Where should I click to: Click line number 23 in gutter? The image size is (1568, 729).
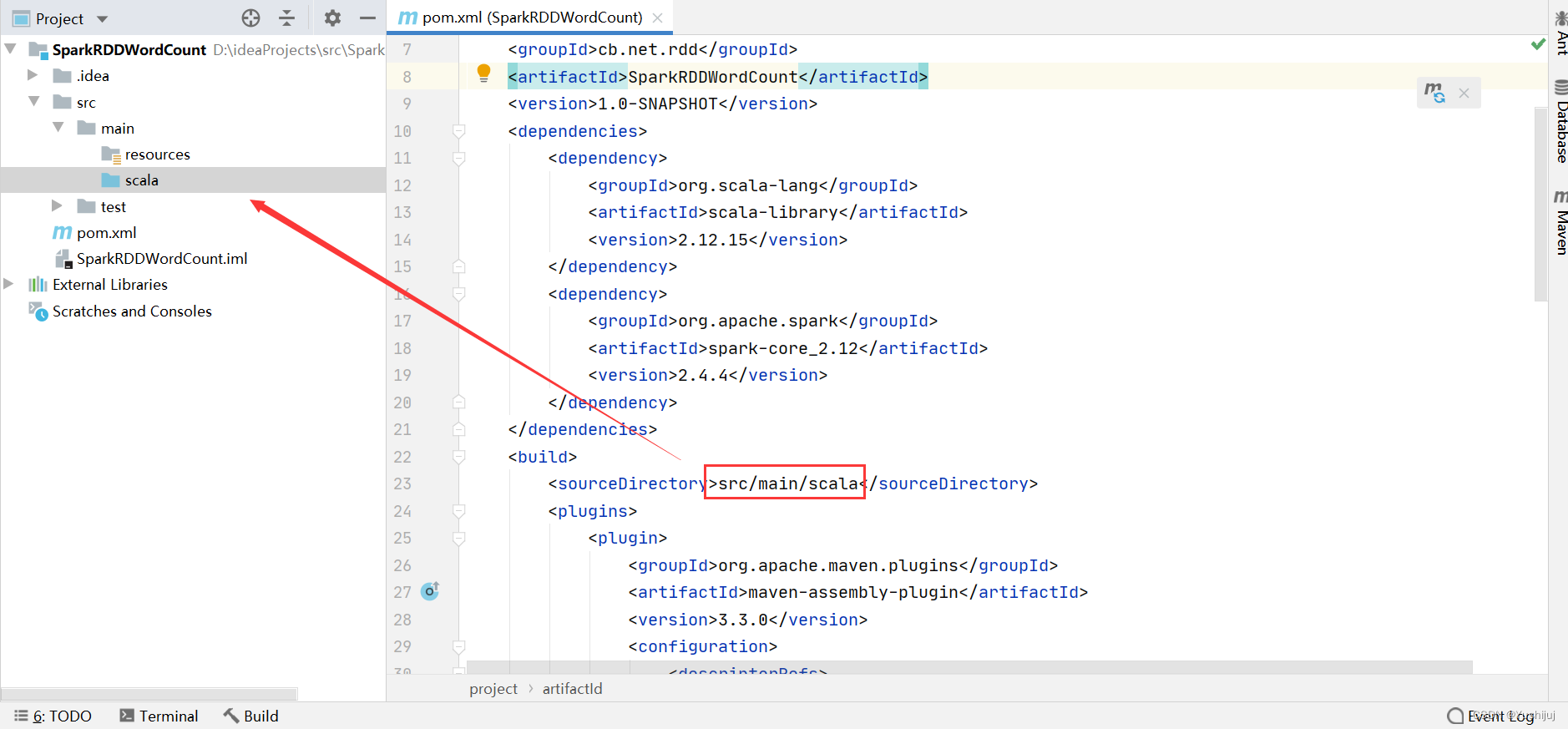[402, 483]
